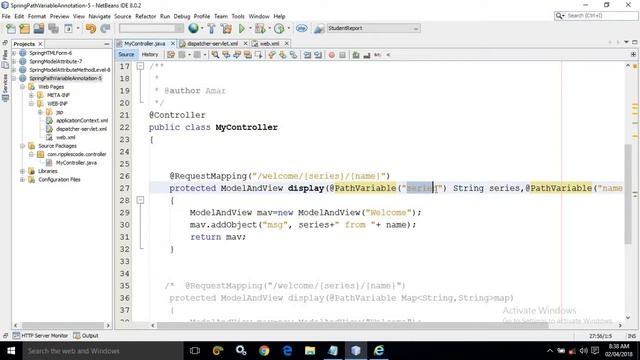The height and width of the screenshot is (360, 640).
Task: Click the Stop Macro Recording icon
Action: 342,55
